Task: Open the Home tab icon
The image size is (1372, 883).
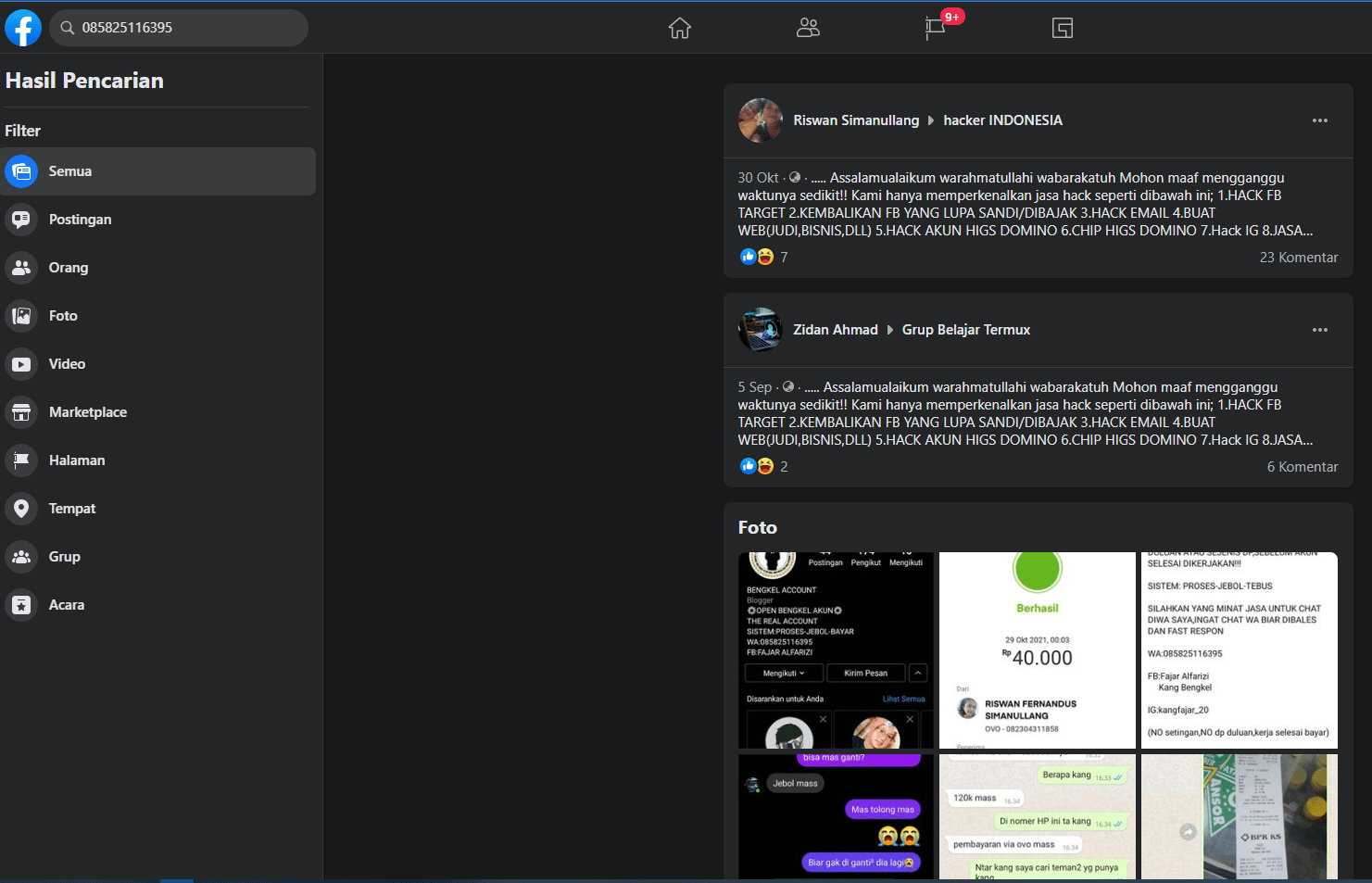Action: pos(680,28)
